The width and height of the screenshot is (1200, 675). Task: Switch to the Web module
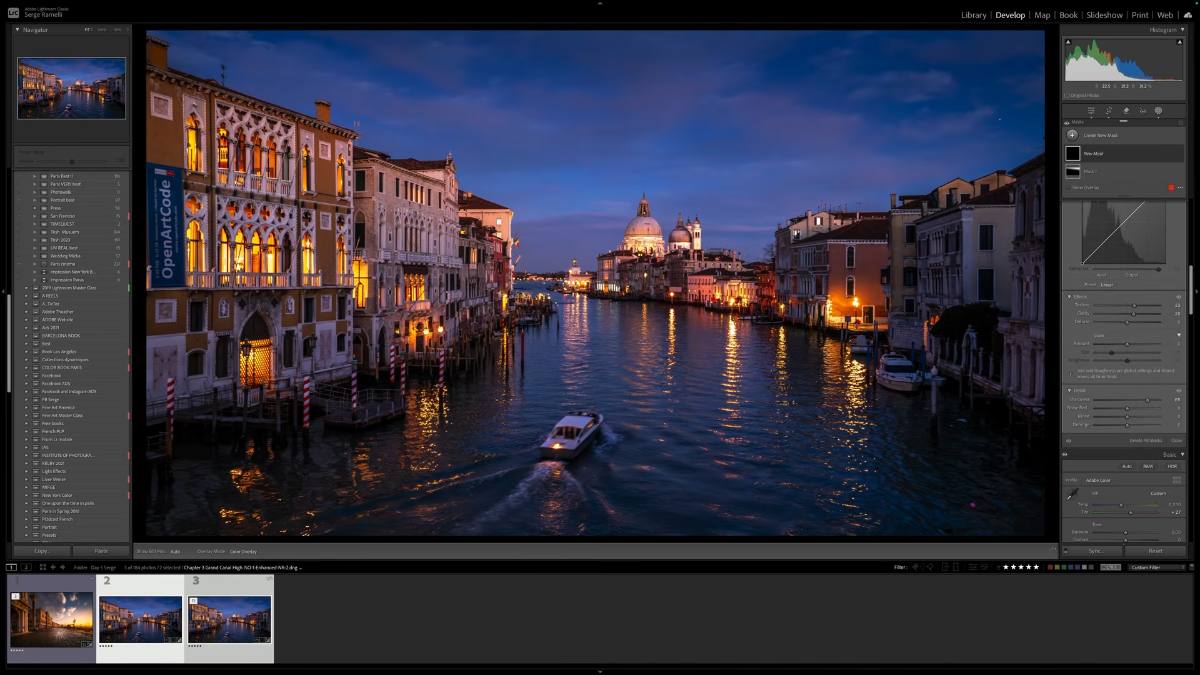(1165, 15)
